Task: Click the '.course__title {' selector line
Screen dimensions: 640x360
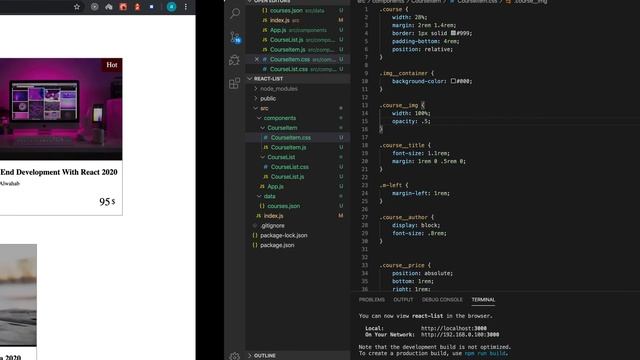Action: (405, 145)
